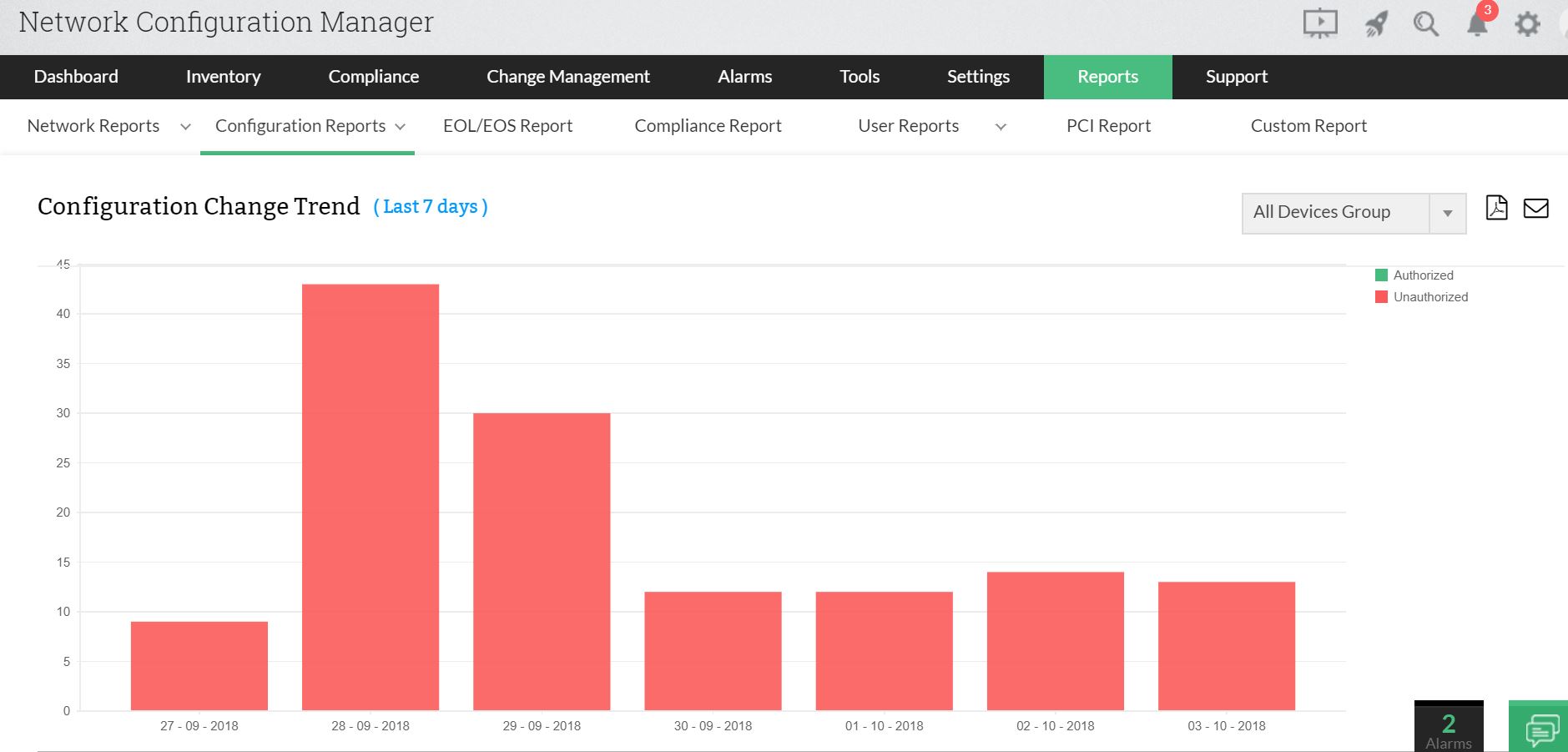1568x752 pixels.
Task: Open the EOL/EOS Report
Action: [508, 126]
